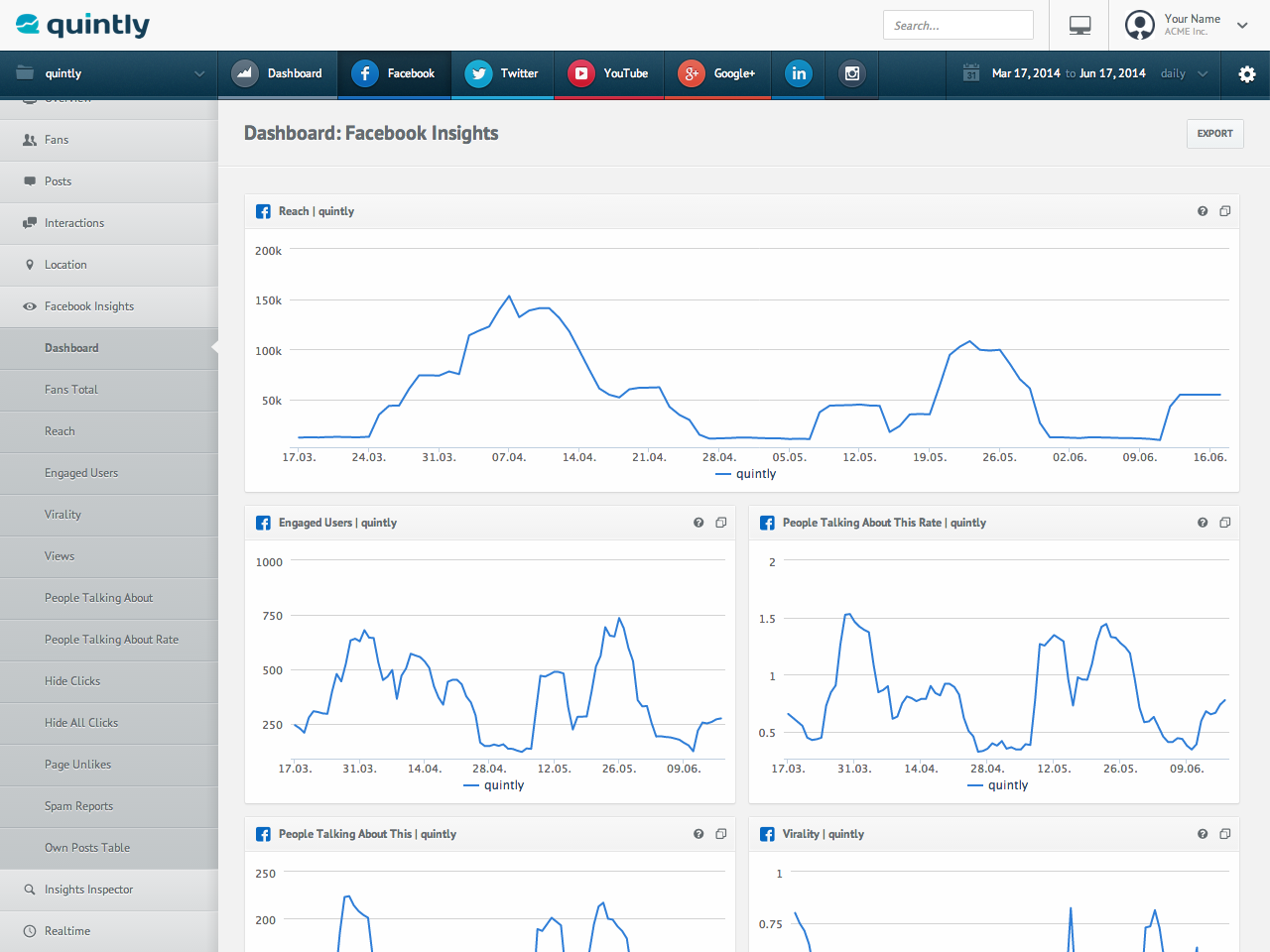Click the Export button

(x=1214, y=133)
